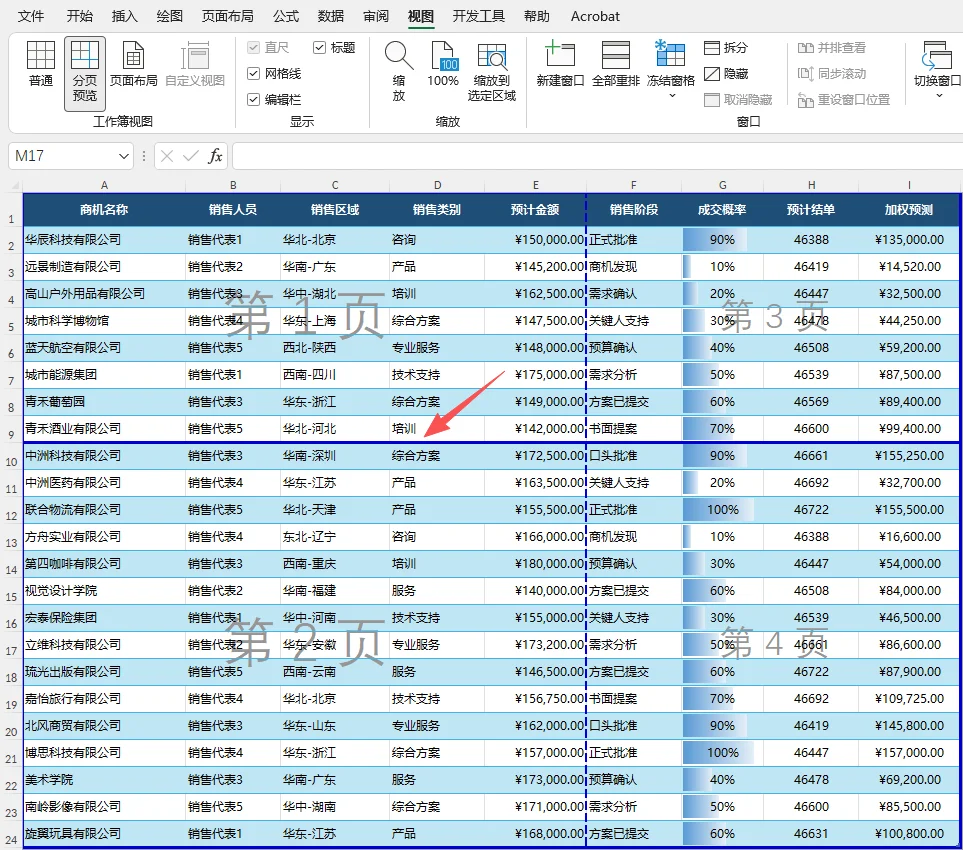Click the fx insert function icon
963x850 pixels.
pos(215,156)
